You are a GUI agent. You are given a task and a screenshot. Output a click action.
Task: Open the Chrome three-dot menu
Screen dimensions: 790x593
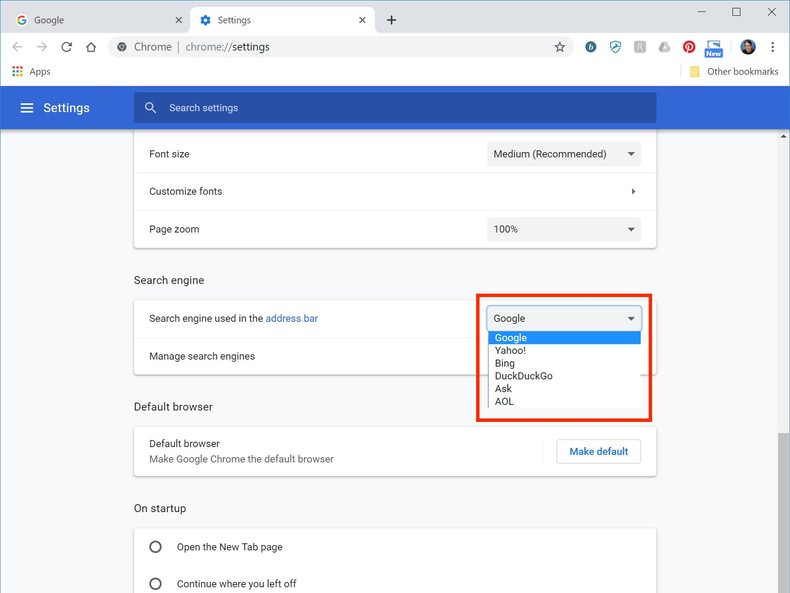click(x=772, y=47)
